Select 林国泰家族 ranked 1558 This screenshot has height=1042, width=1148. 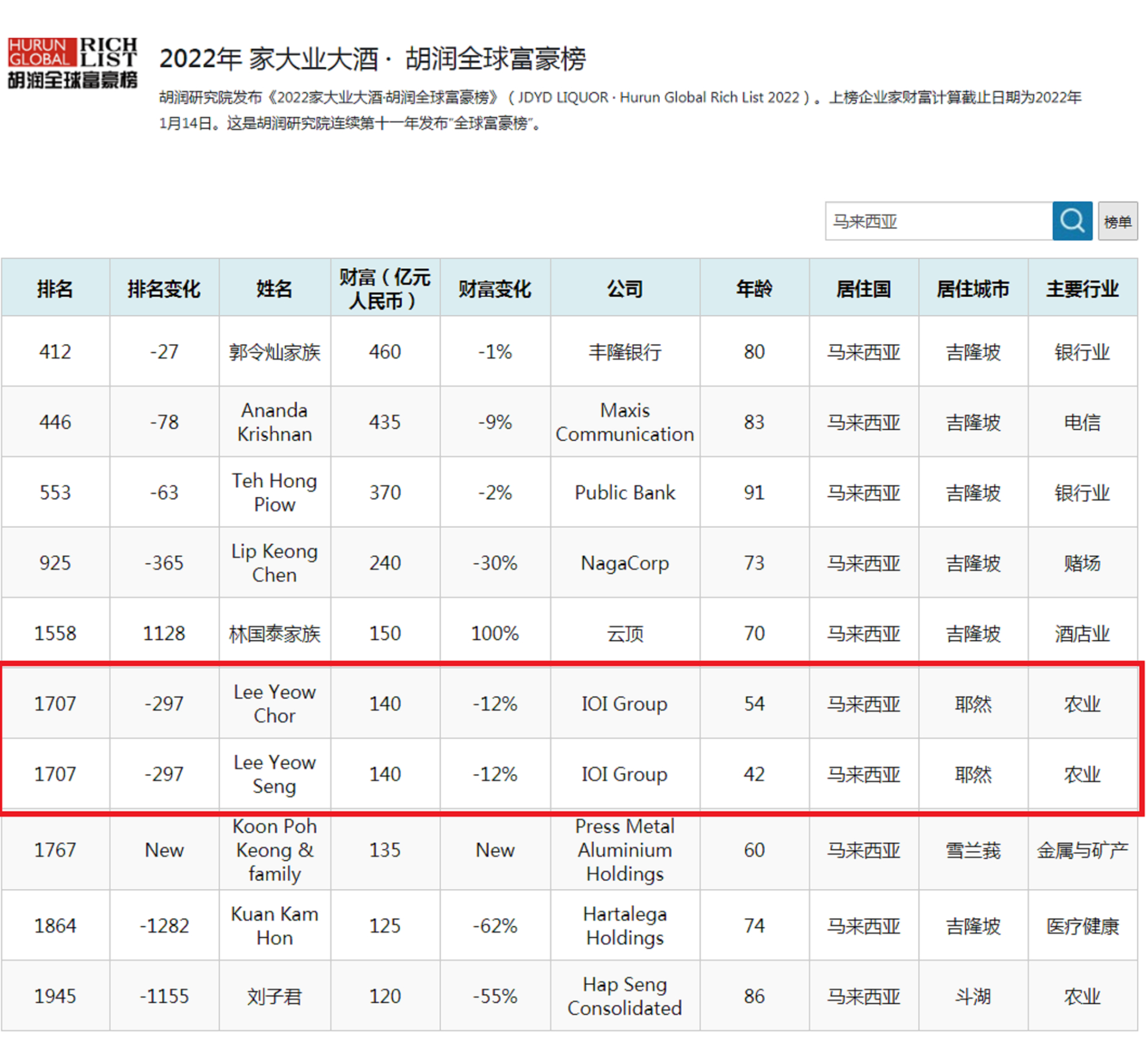pos(274,633)
